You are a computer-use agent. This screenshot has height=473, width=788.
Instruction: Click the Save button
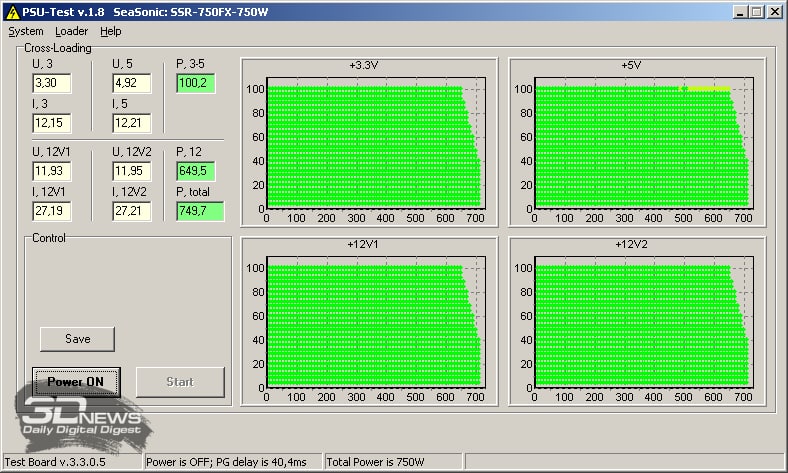tap(77, 339)
